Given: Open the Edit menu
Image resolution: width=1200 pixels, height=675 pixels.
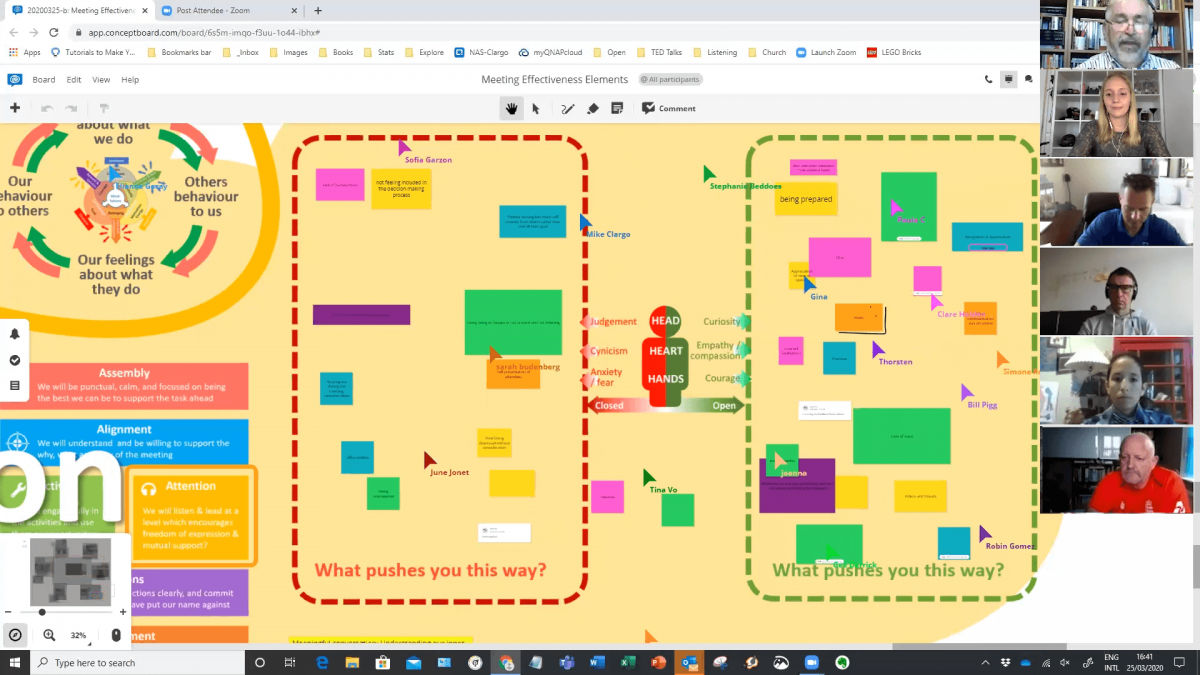Looking at the screenshot, I should pyautogui.click(x=74, y=80).
